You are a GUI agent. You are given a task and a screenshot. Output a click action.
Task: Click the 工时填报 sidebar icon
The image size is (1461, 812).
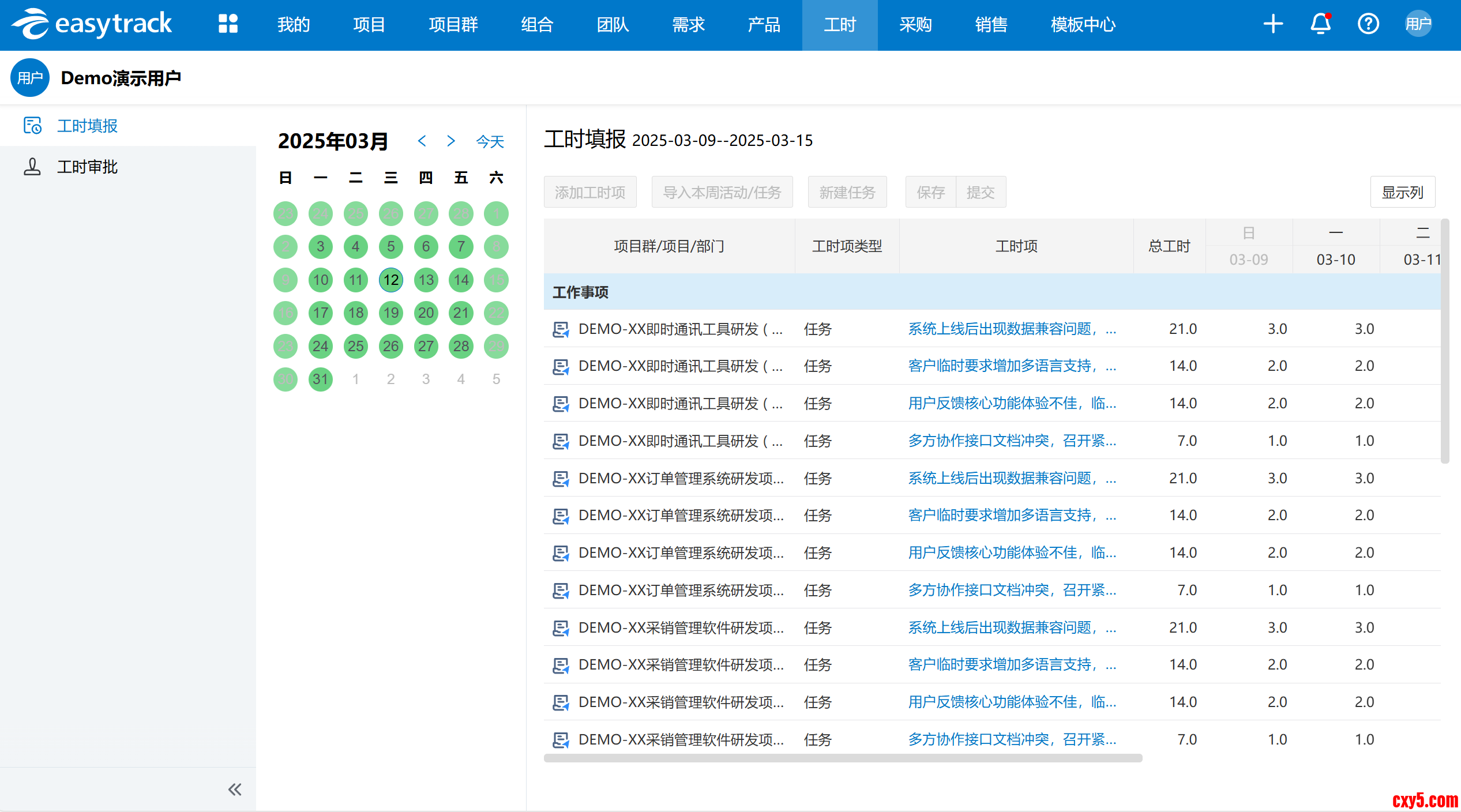click(32, 126)
